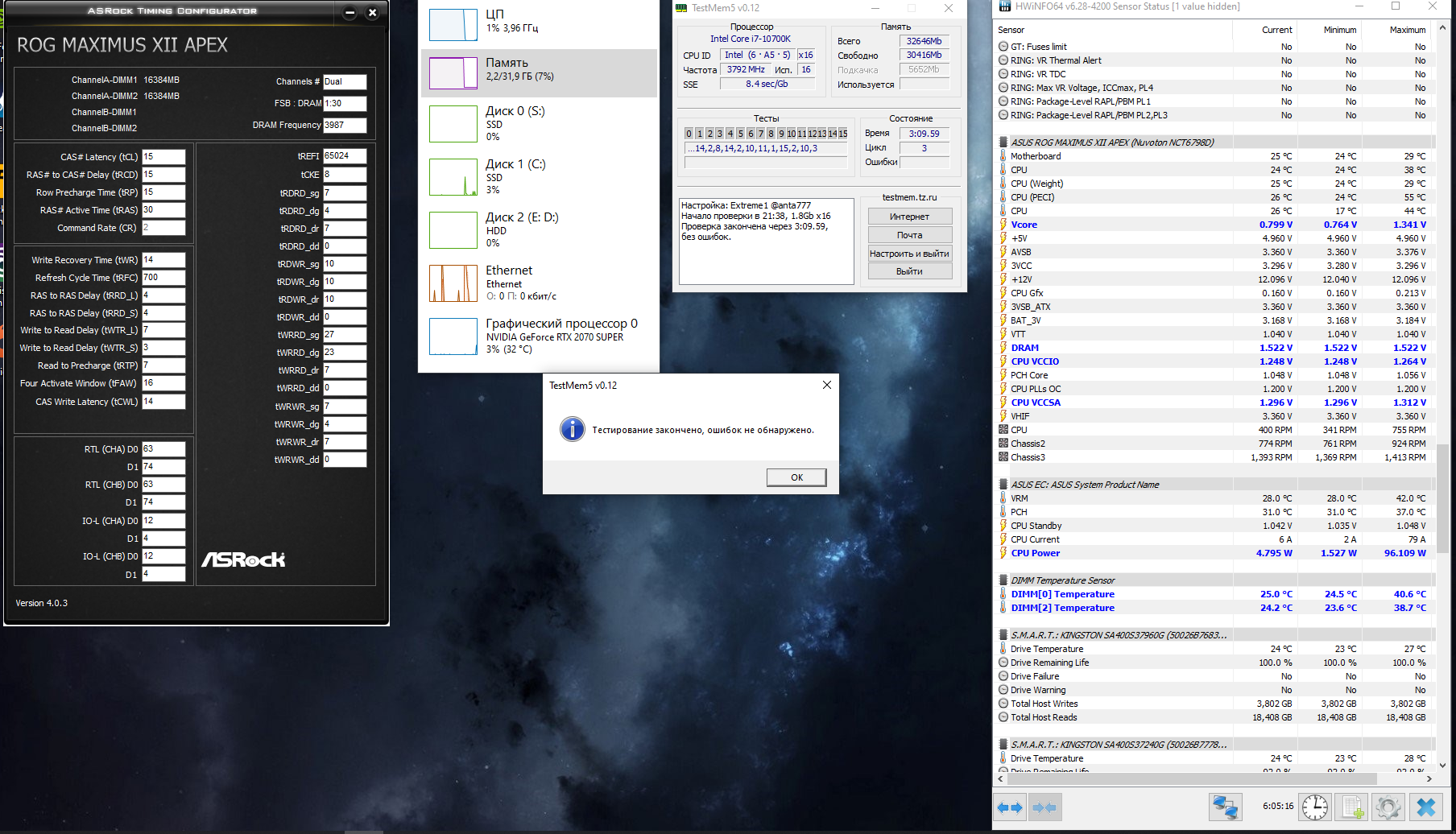Click the FSB : DRAM ratio field
The height and width of the screenshot is (834, 1456).
pyautogui.click(x=345, y=103)
